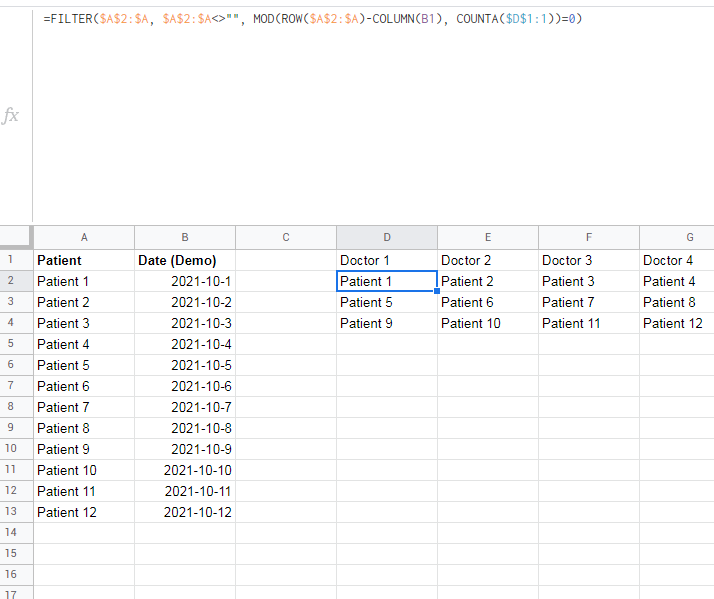714x599 pixels.
Task: Select 'Patient 9' under Doctor 1
Action: [387, 323]
